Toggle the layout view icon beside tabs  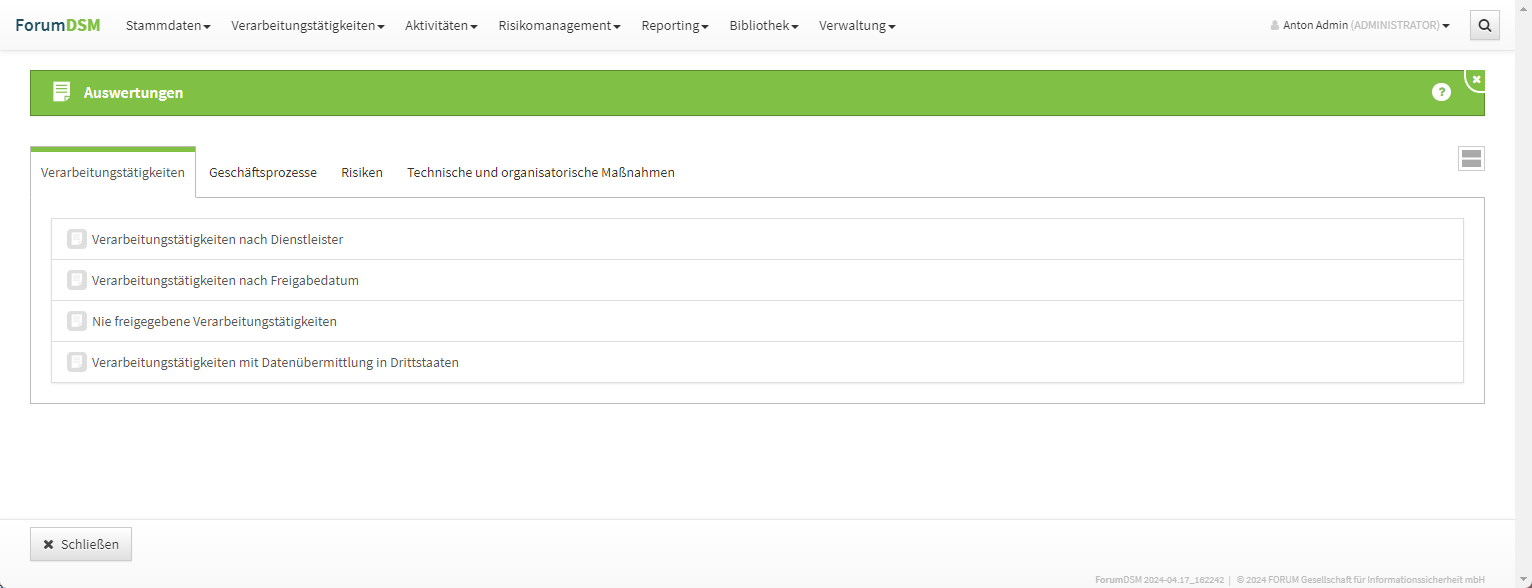[x=1471, y=158]
